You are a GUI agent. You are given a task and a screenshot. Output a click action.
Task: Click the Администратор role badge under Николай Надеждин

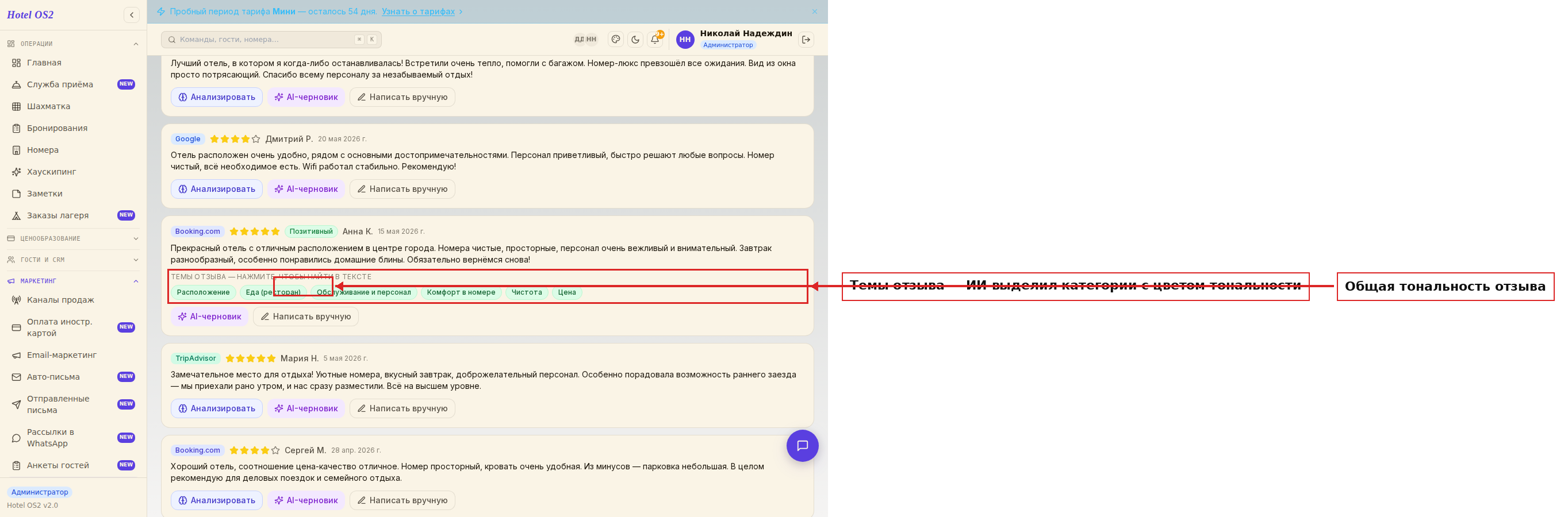point(728,45)
